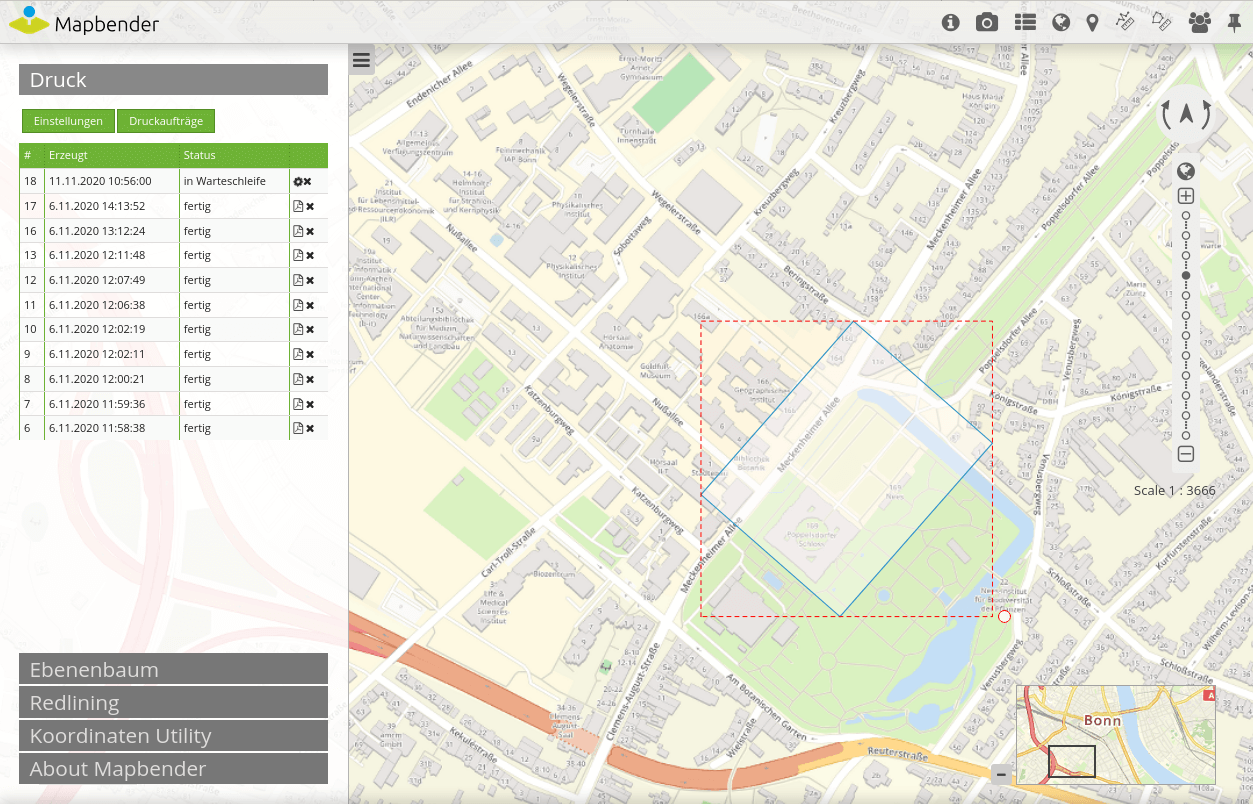Screen dimensions: 1253x804
Task: Expand the Redlining accordion section
Action: pyautogui.click(x=173, y=703)
